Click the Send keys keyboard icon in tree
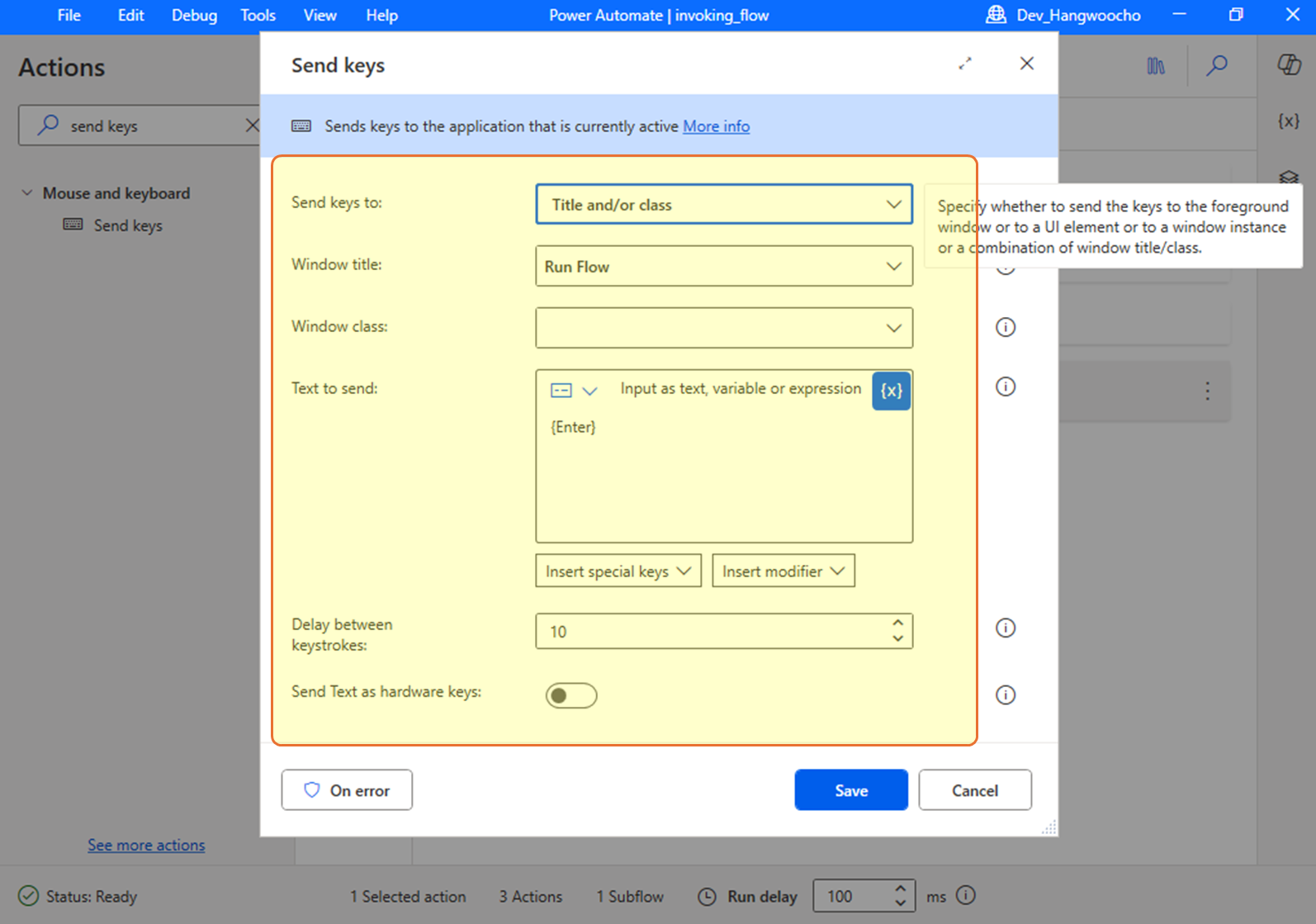The image size is (1316, 924). point(73,225)
